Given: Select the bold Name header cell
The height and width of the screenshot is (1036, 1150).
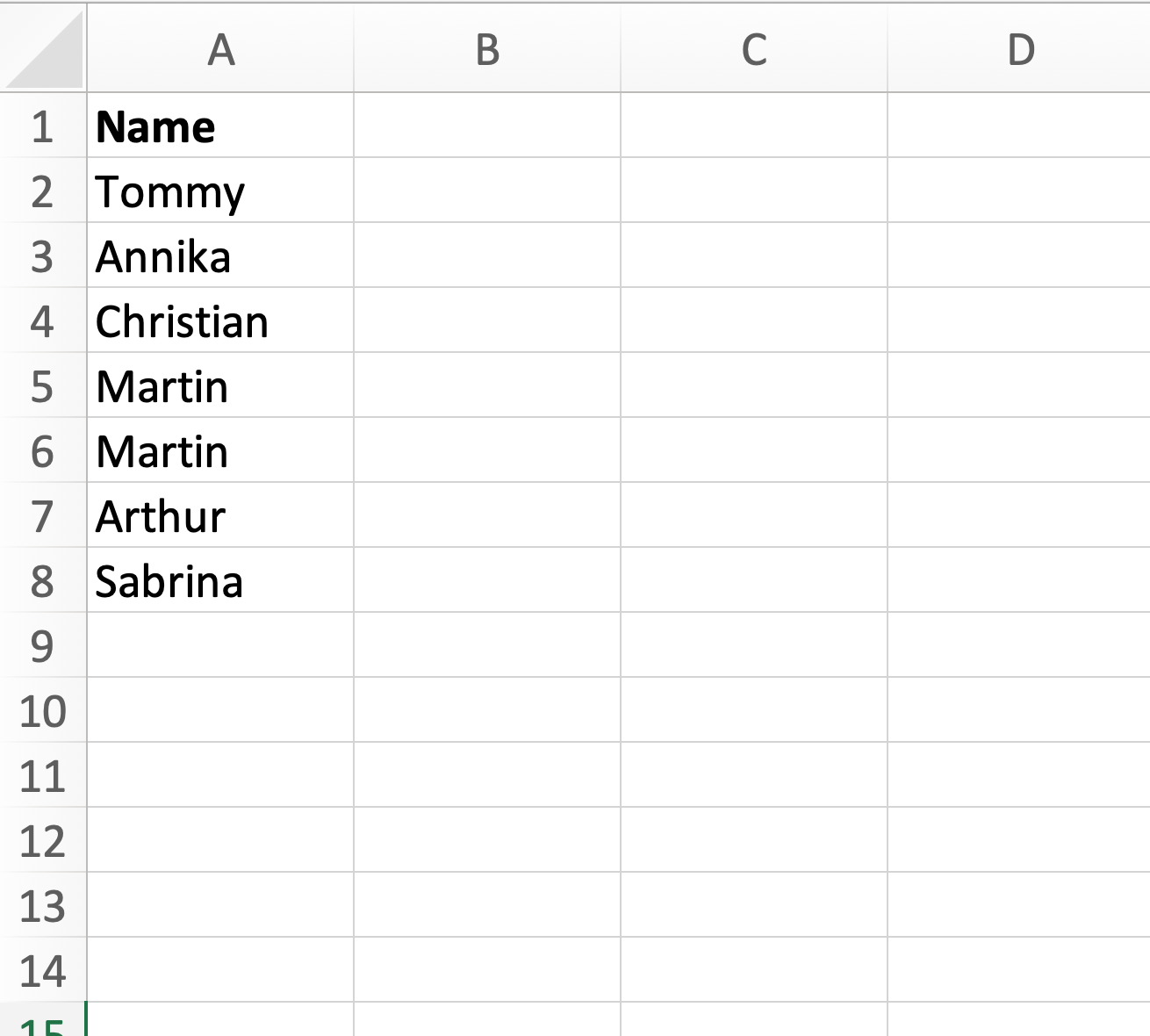Looking at the screenshot, I should 220,126.
